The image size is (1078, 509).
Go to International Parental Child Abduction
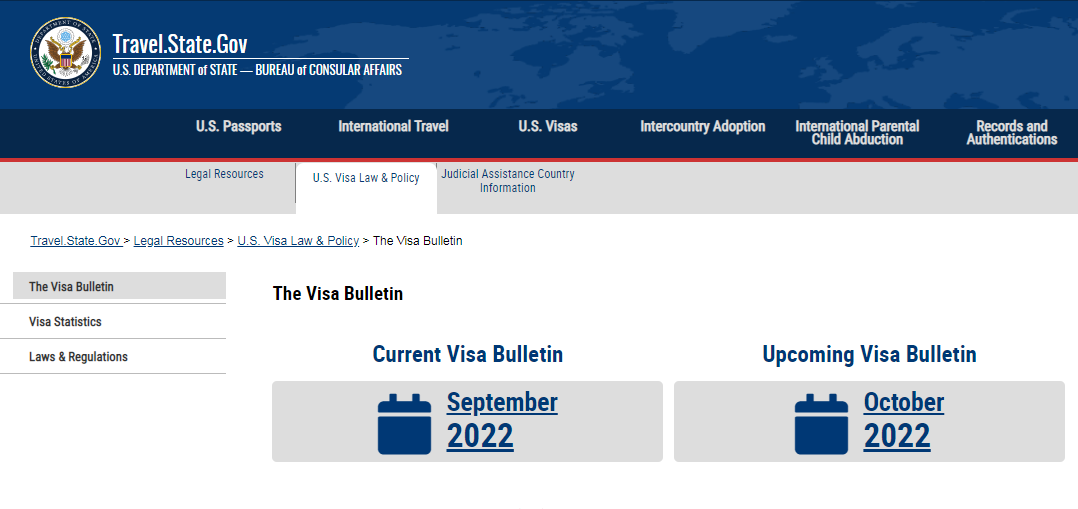[857, 133]
